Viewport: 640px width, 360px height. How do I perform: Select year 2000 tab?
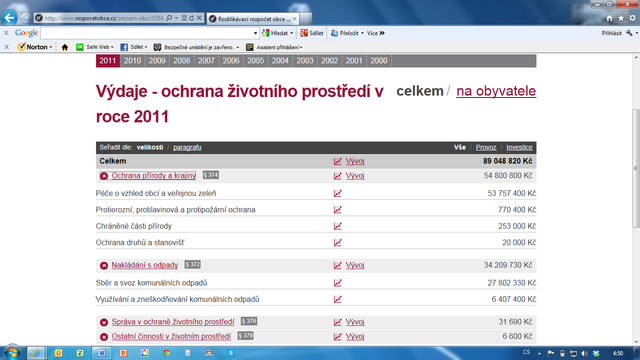tap(379, 61)
